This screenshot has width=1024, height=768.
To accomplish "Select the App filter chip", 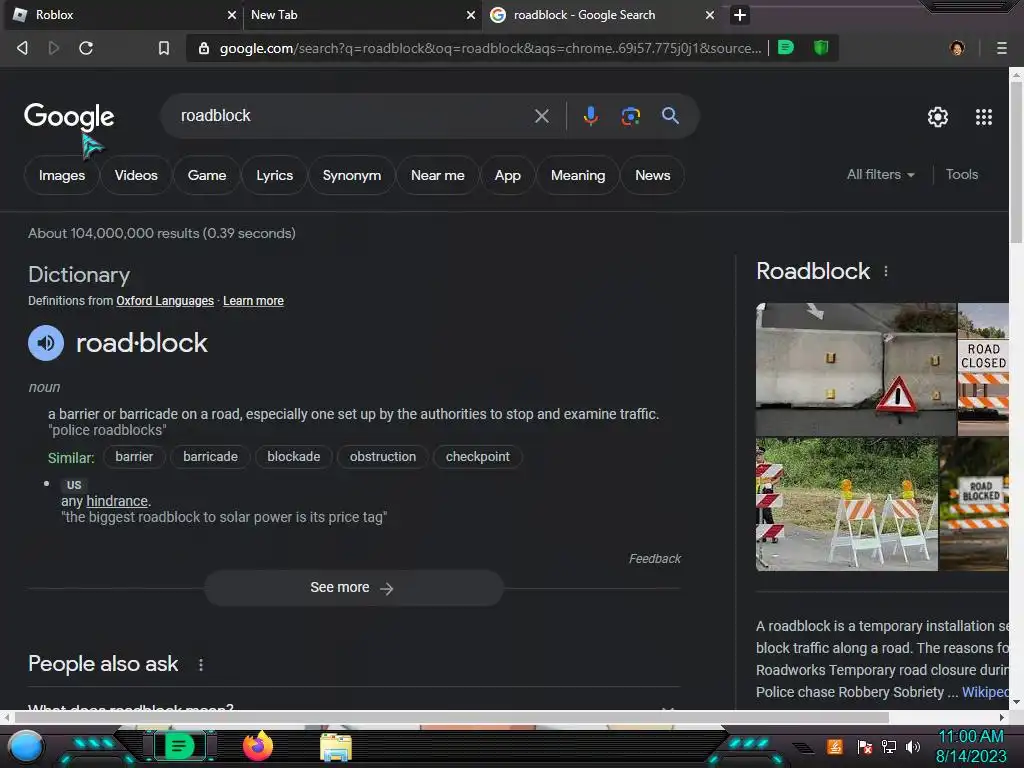I will pos(507,175).
